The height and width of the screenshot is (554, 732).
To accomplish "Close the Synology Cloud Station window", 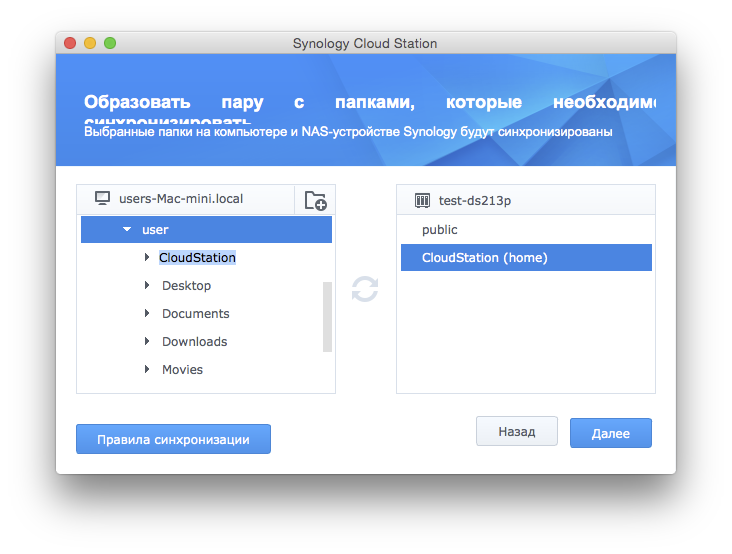I will point(70,43).
